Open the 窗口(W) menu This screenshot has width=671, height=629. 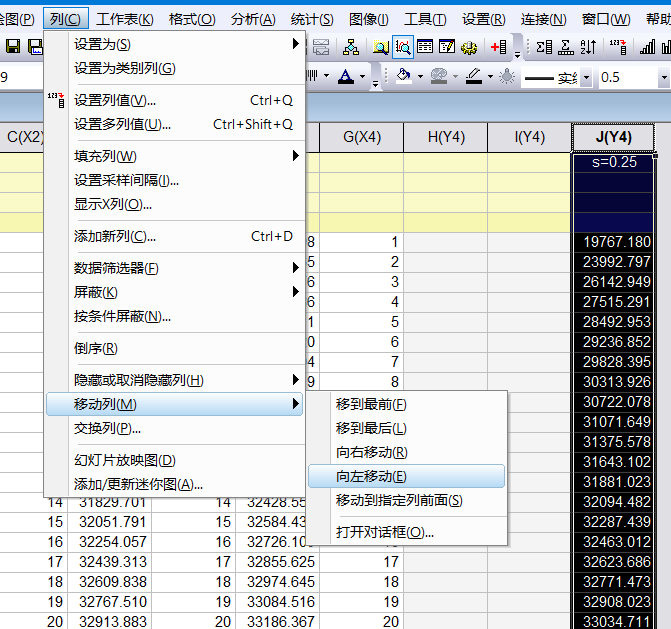(x=606, y=19)
